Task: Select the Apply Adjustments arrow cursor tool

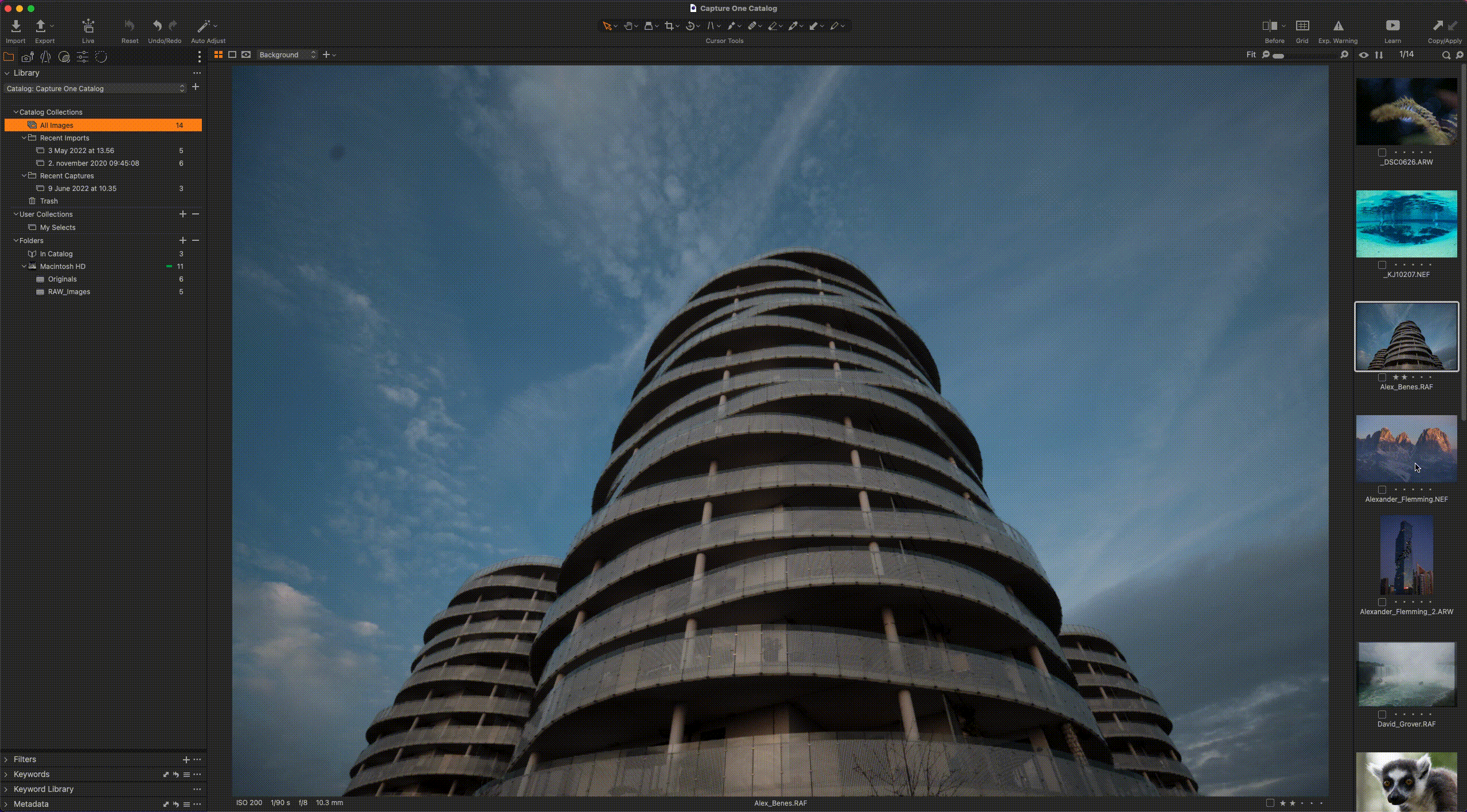Action: [814, 26]
